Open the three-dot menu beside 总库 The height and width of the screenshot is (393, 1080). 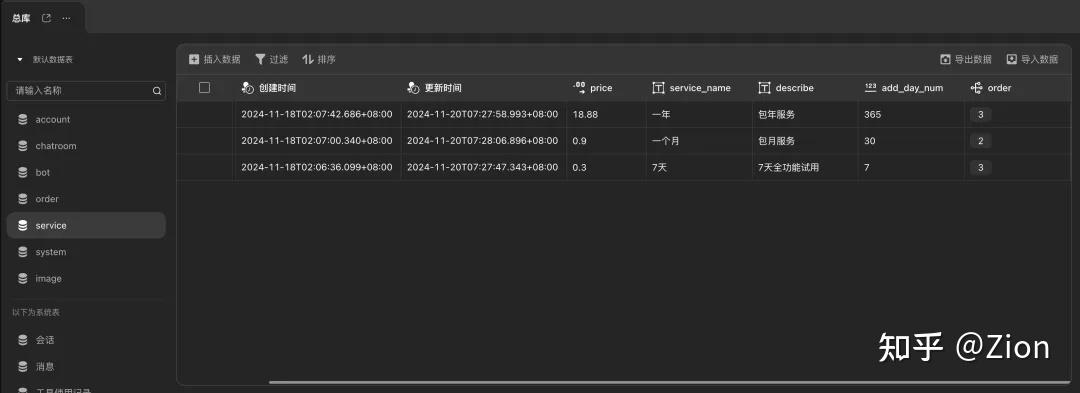(x=66, y=19)
